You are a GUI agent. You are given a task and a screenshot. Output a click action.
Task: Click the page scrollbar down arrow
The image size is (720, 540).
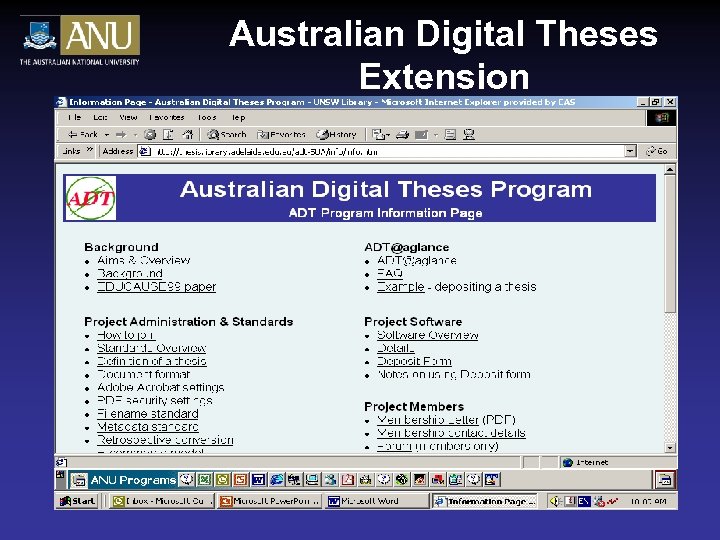pyautogui.click(x=670, y=447)
